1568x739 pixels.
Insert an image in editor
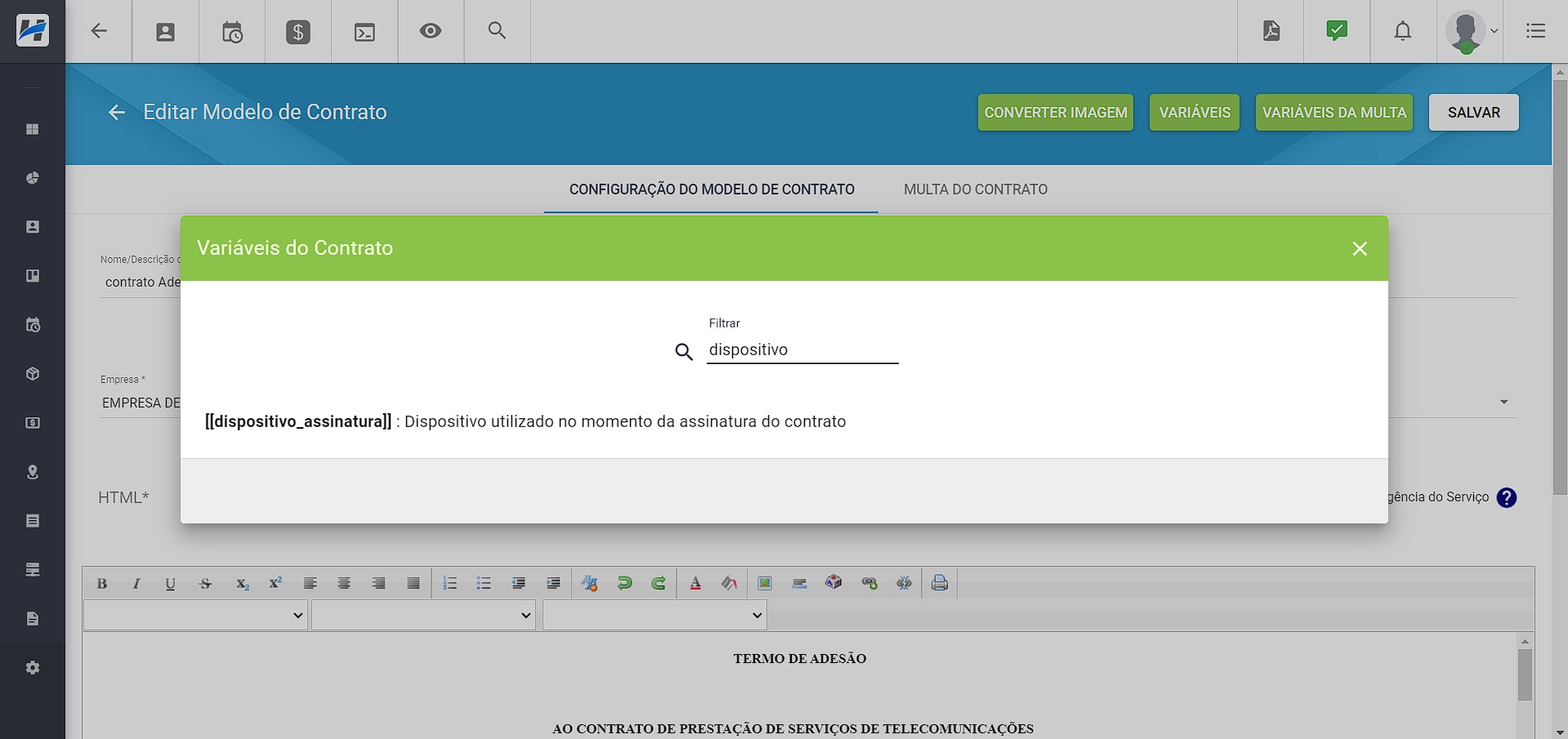[x=765, y=583]
